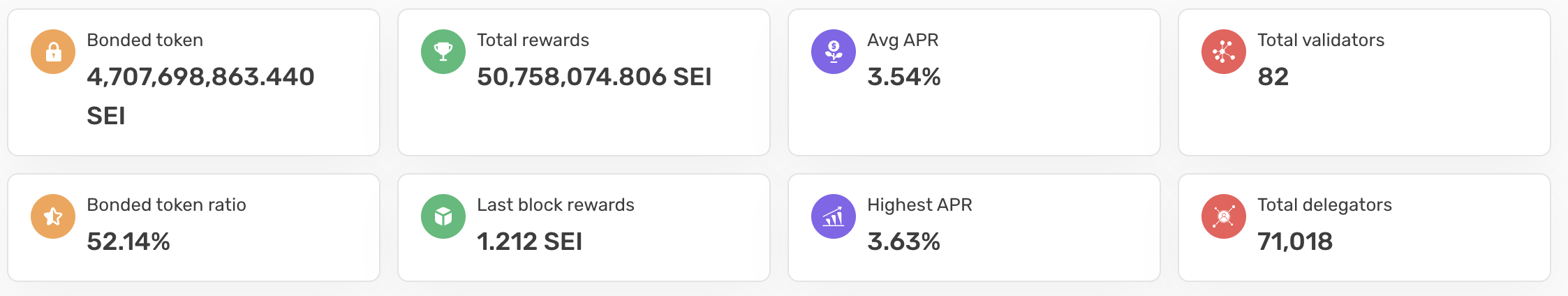Click the green cube Last block rewards icon
The image size is (1568, 296).
click(443, 216)
